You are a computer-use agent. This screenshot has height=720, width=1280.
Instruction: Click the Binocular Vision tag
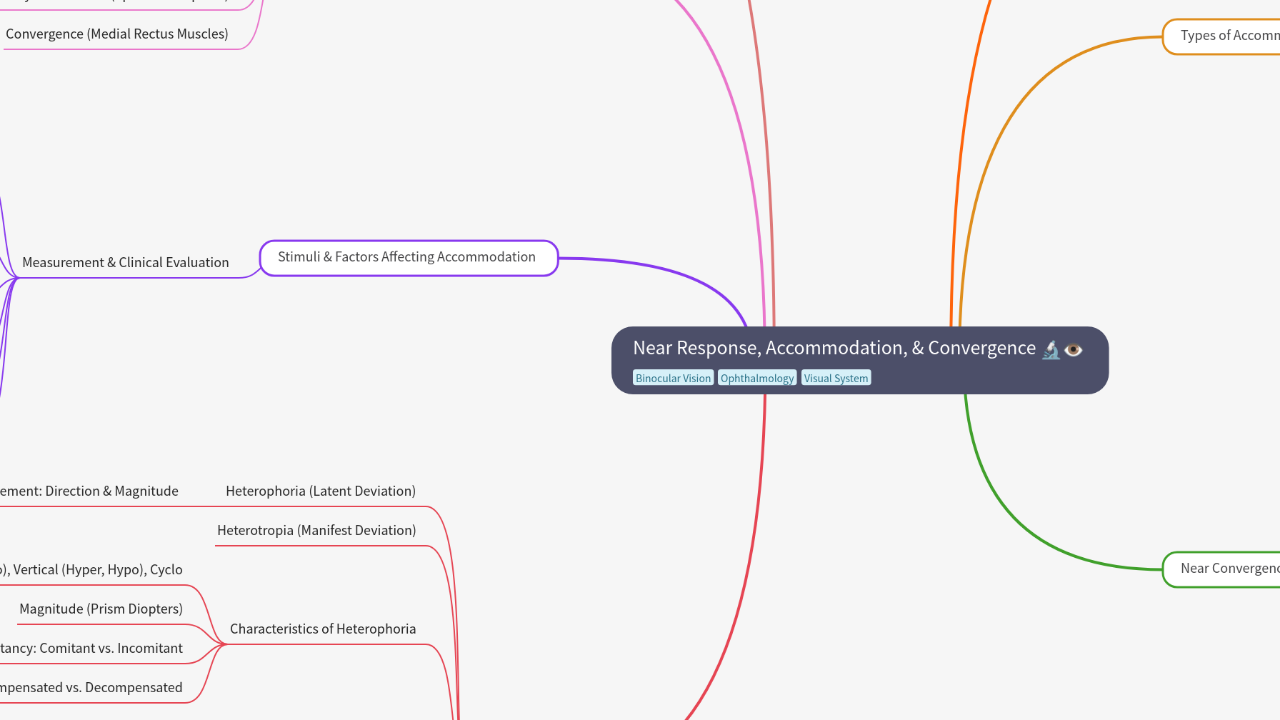[x=673, y=378]
